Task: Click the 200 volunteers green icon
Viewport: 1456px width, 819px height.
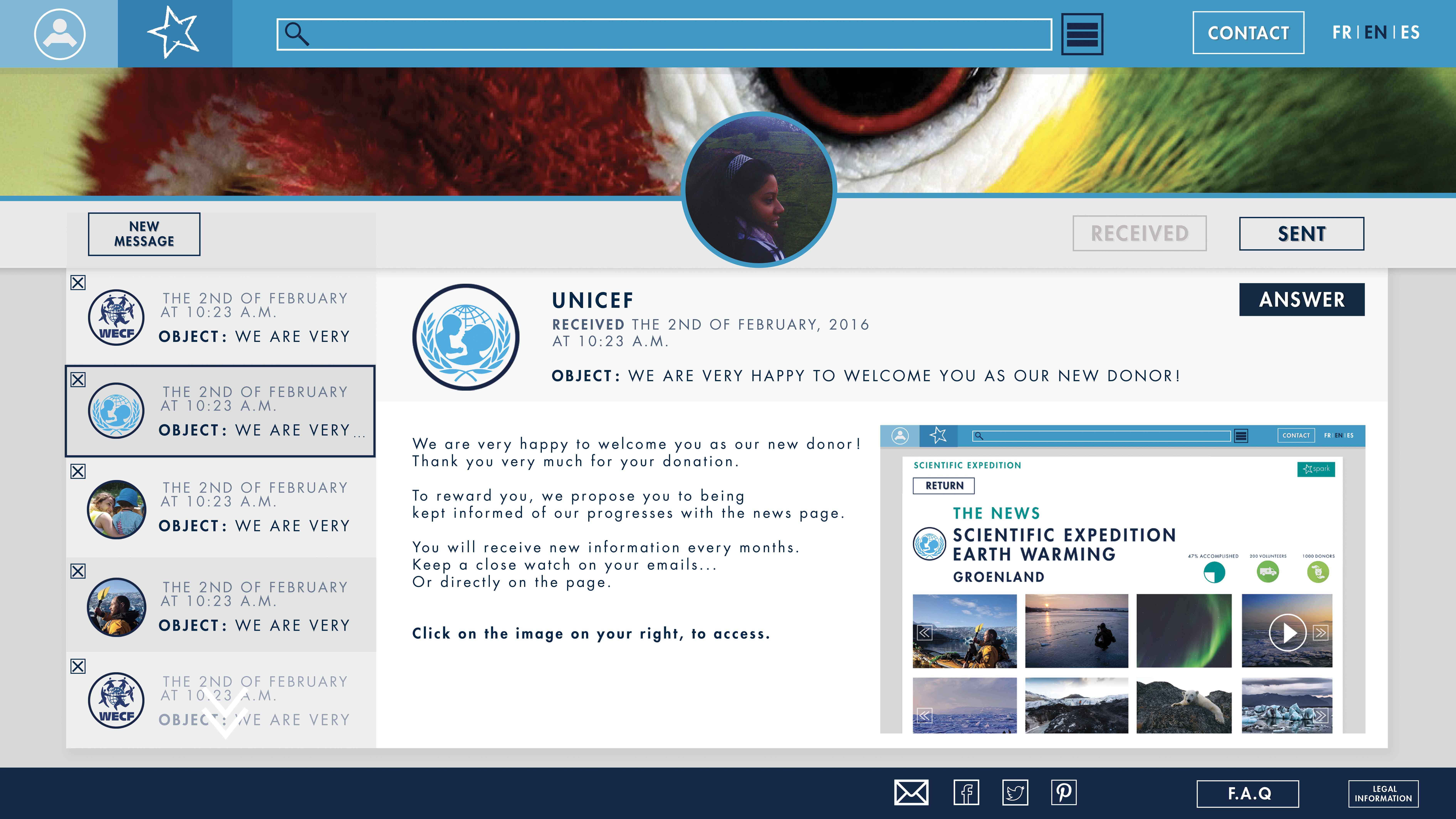Action: (1268, 572)
